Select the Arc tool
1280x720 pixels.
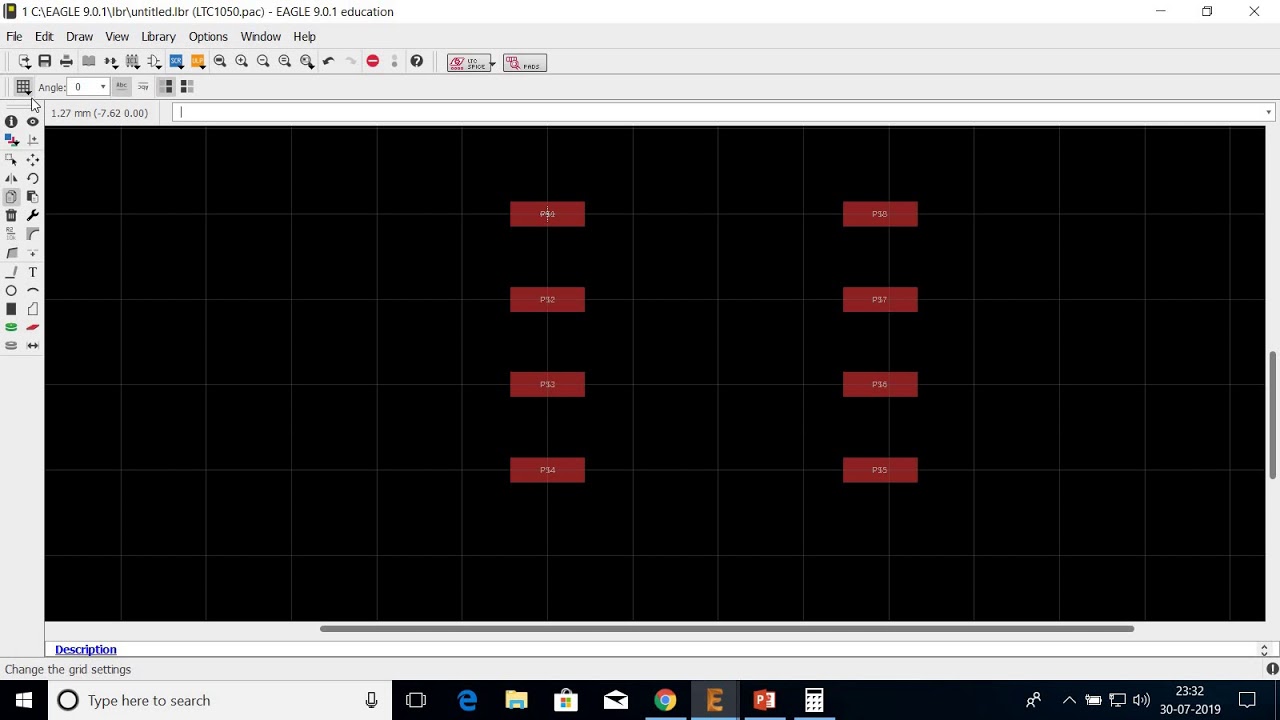click(33, 290)
